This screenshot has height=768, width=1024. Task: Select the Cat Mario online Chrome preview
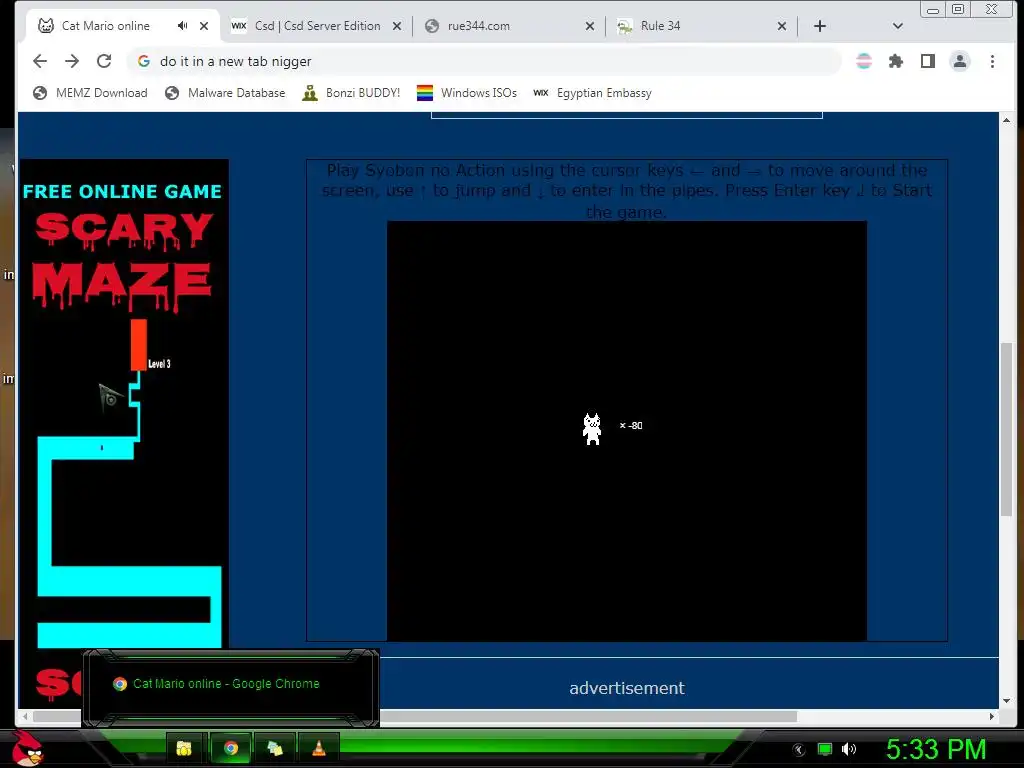230,687
